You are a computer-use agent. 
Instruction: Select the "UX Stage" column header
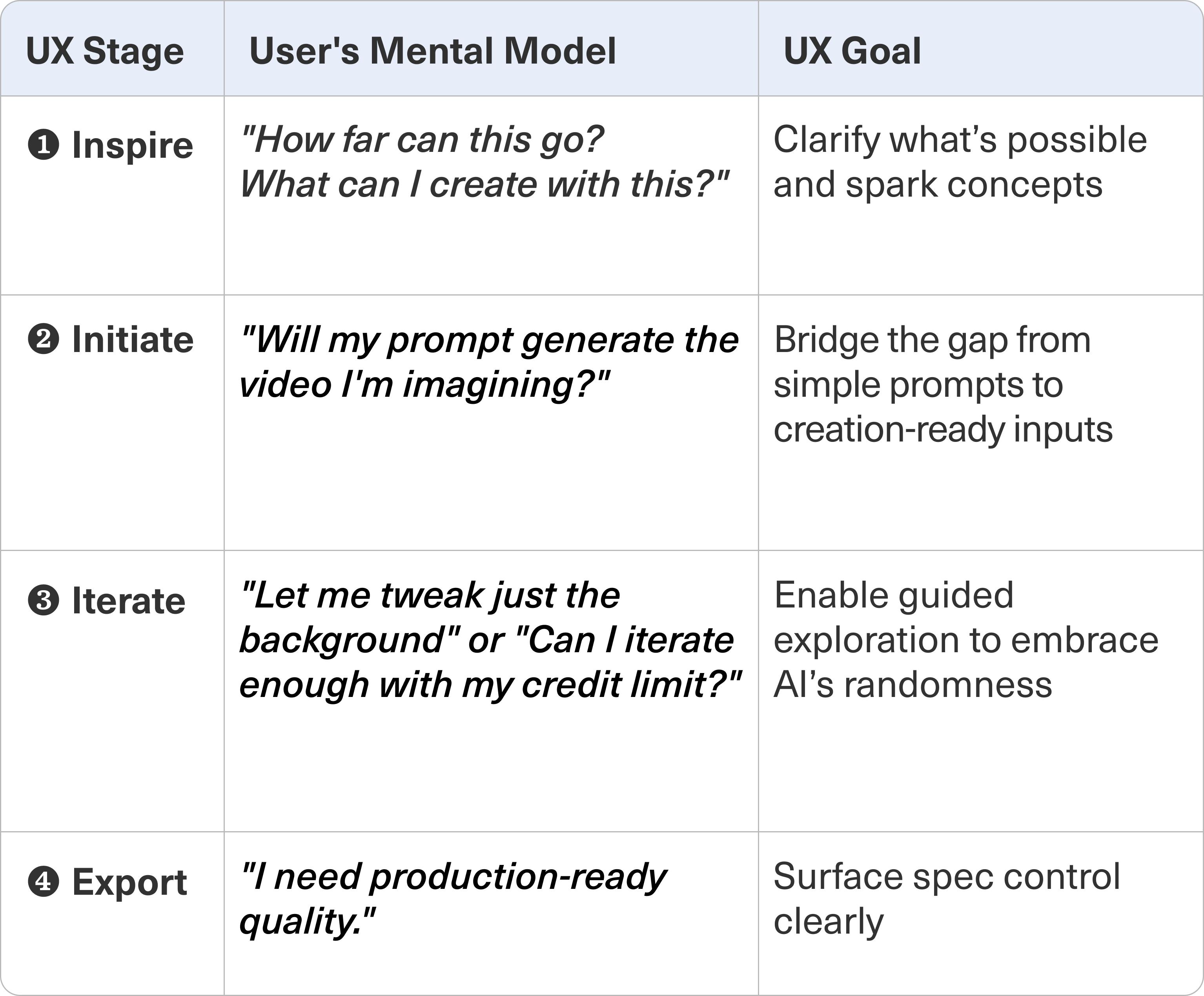click(105, 51)
